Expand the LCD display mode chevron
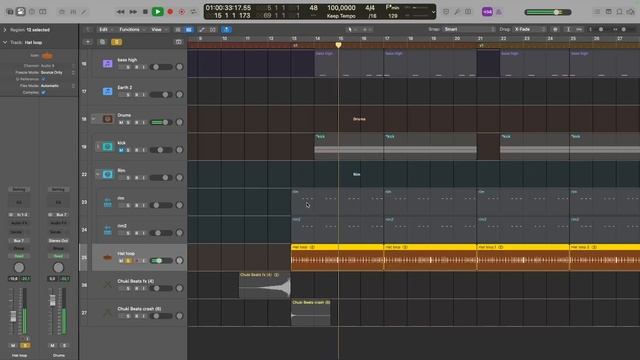The image size is (640, 360). [x=433, y=12]
